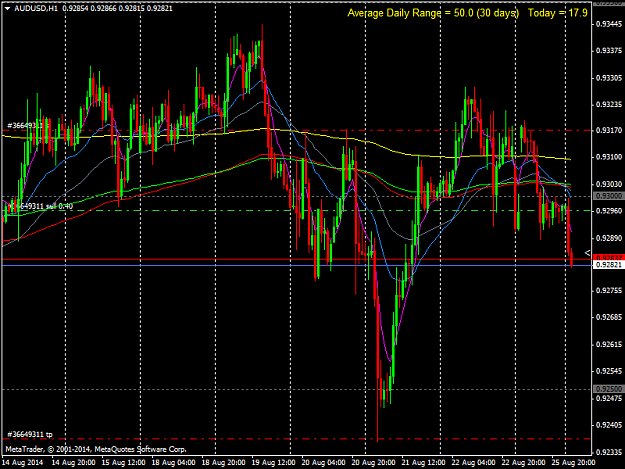Click the 22 Aug 04:00 time label
The height and width of the screenshot is (469, 625).
tap(474, 463)
